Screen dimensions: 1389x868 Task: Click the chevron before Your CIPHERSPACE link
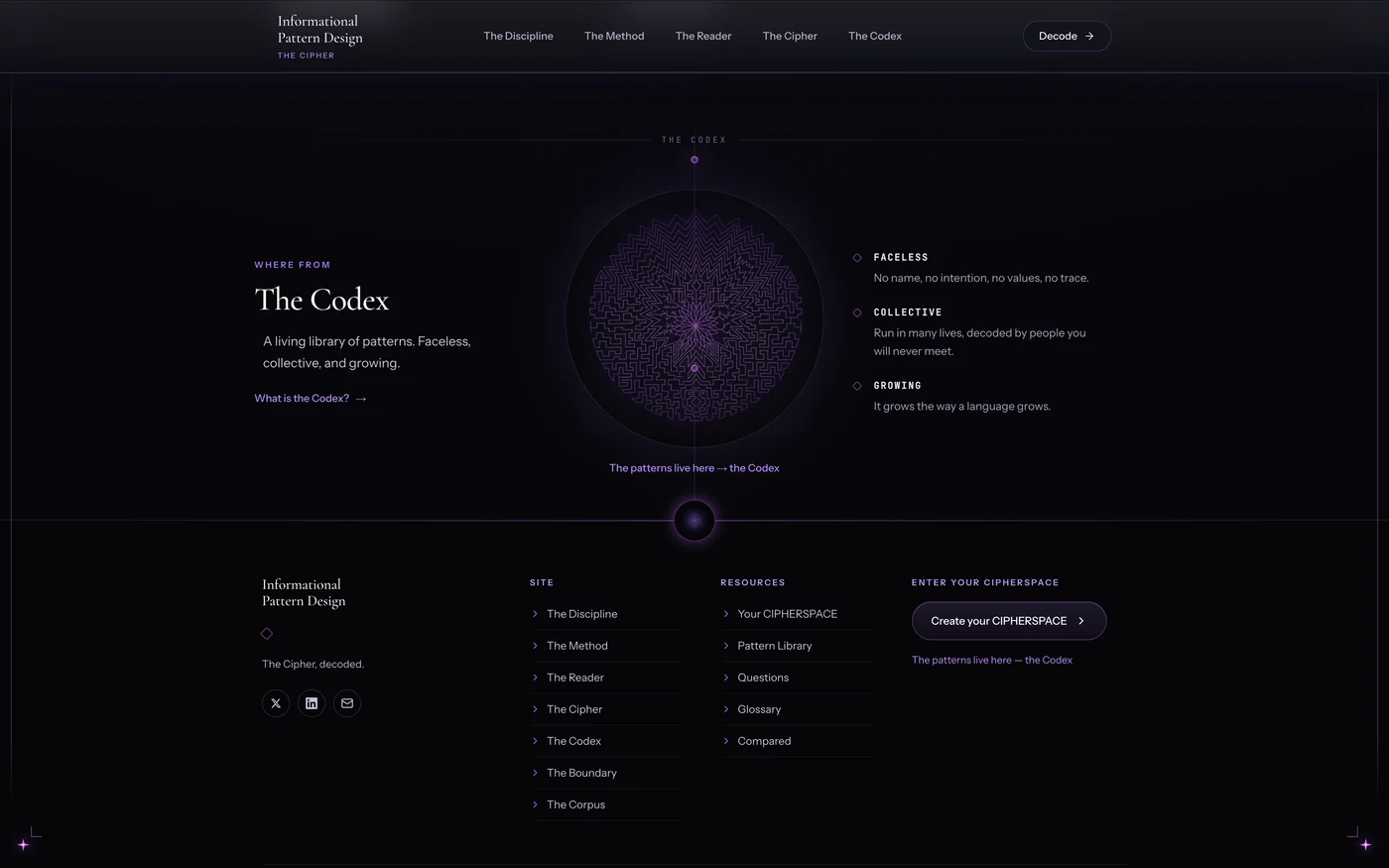click(x=726, y=614)
